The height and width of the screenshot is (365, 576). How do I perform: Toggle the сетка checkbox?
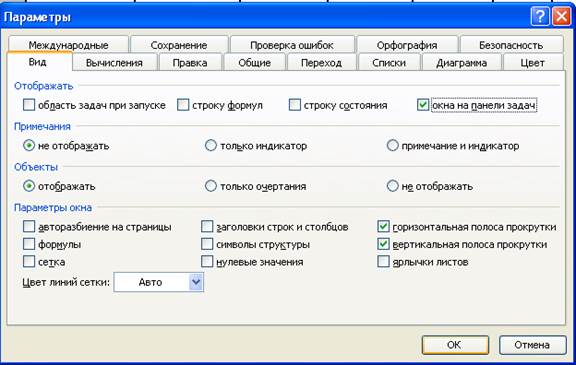point(29,262)
